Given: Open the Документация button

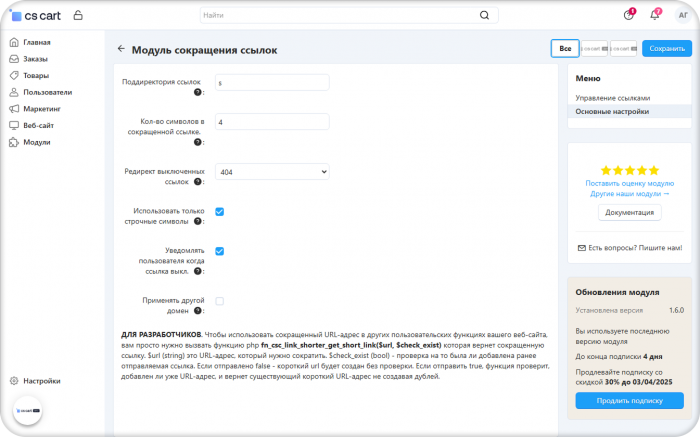Looking at the screenshot, I should (x=629, y=212).
